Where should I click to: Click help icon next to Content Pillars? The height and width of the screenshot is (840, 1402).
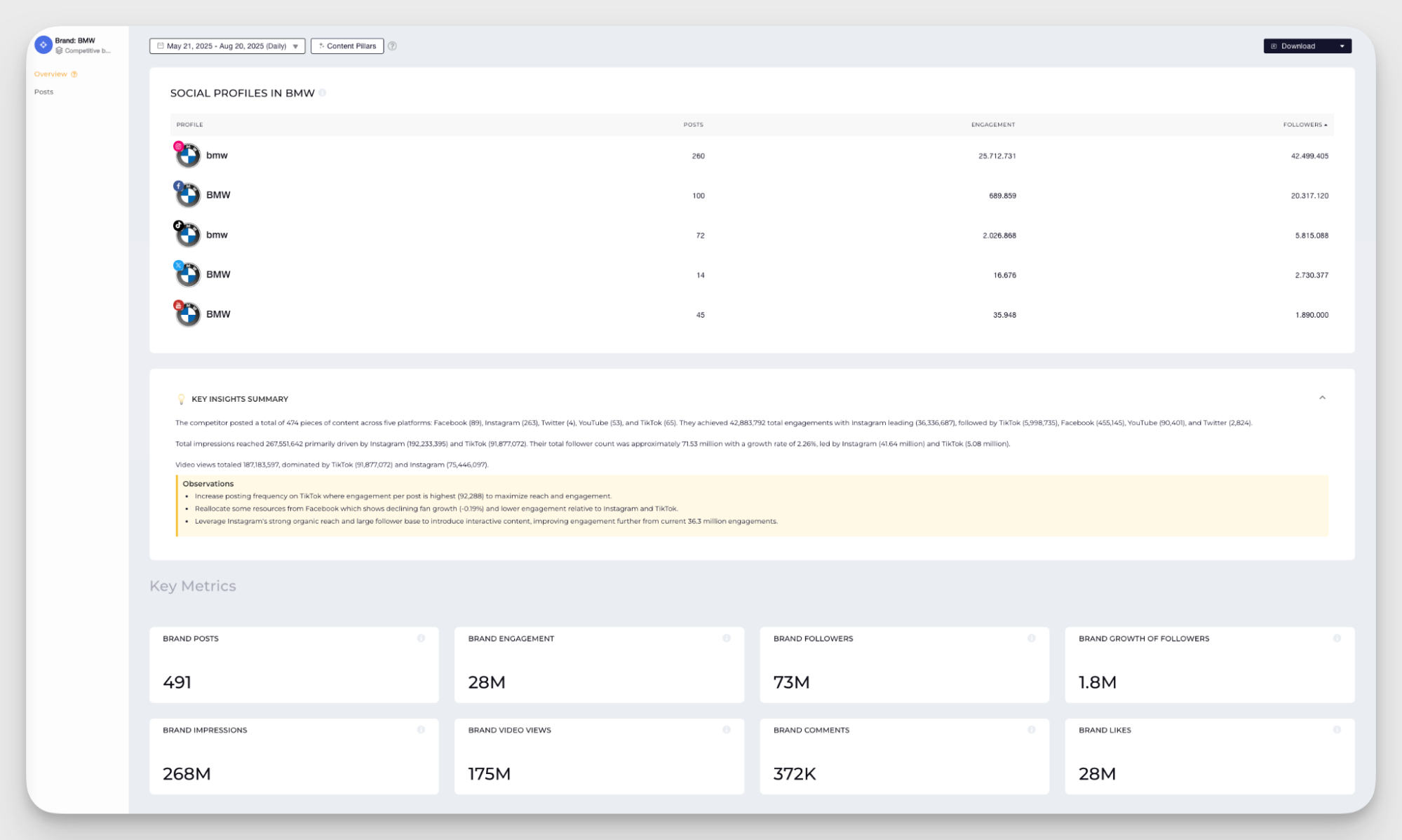click(393, 46)
